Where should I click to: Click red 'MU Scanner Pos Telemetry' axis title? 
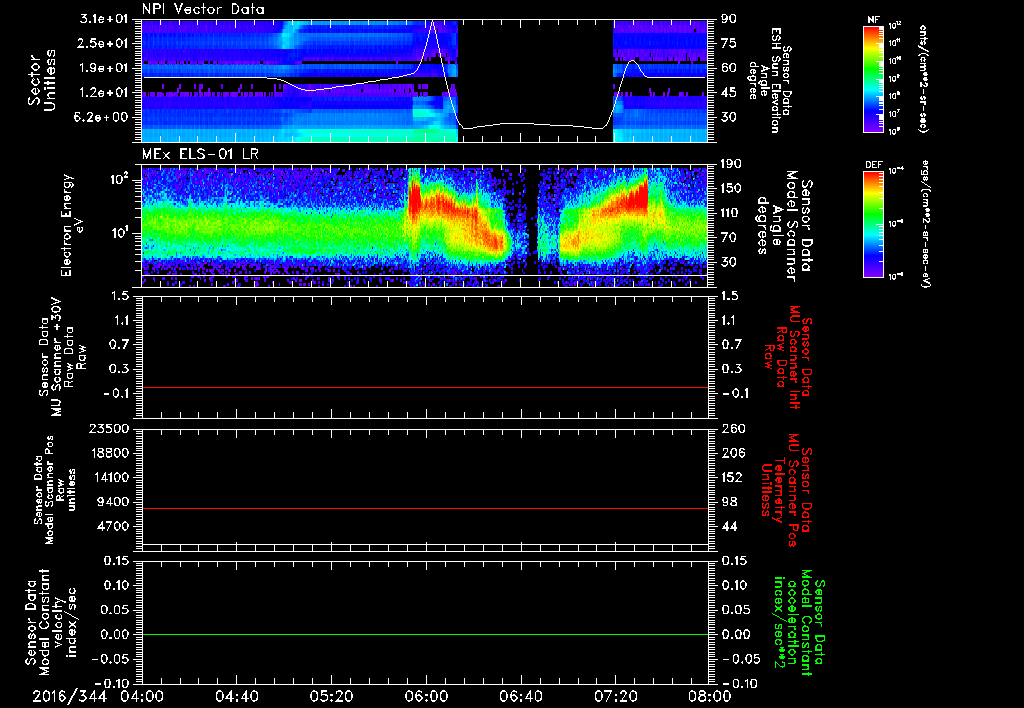coord(786,490)
